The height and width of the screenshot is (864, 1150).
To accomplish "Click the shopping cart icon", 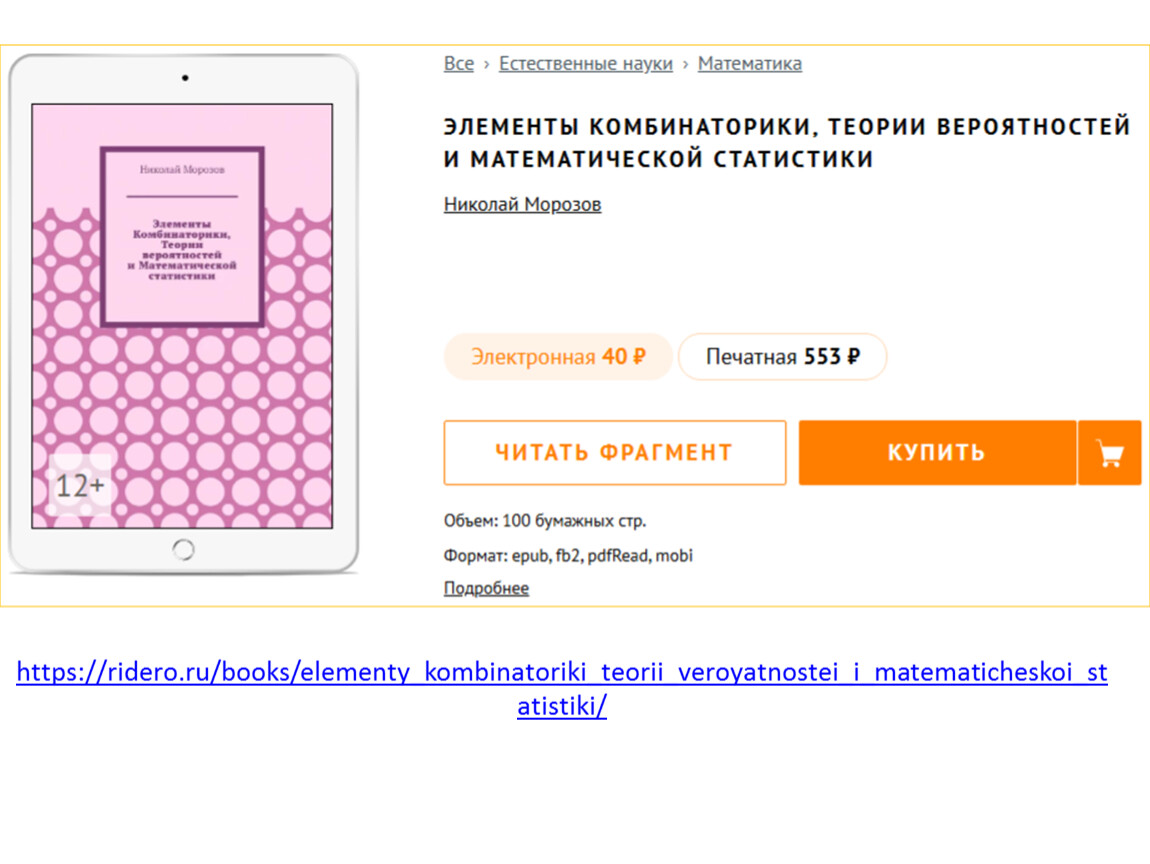I will click(1110, 453).
